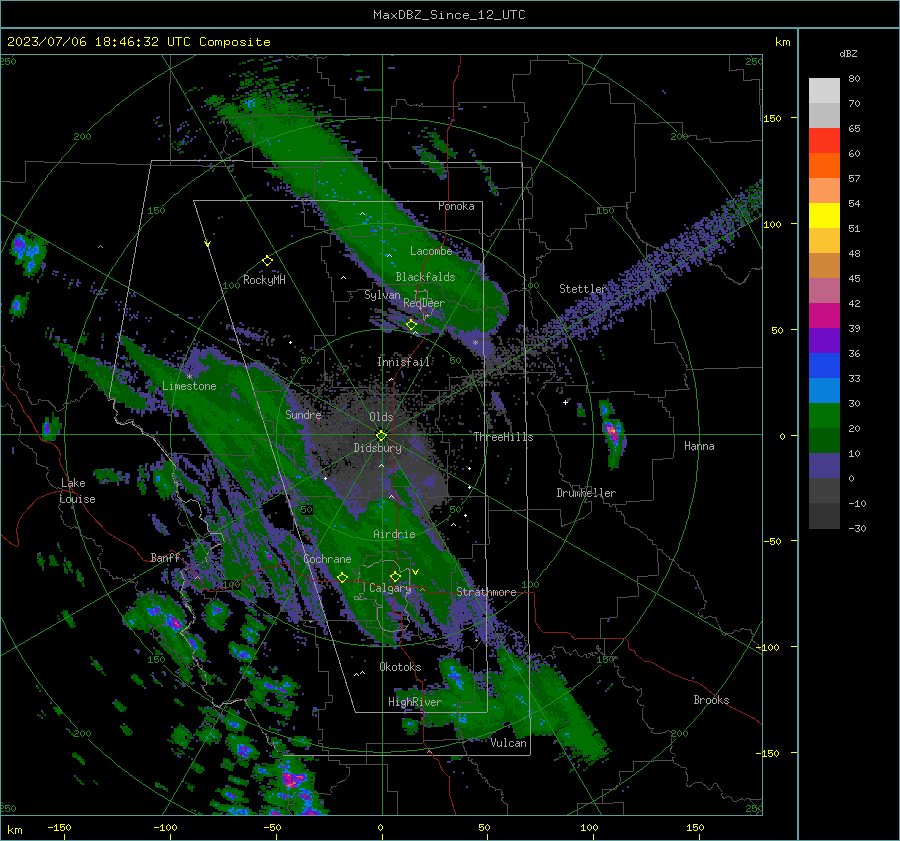Click the yellow radar marker at Olds
The height and width of the screenshot is (841, 900).
[381, 436]
